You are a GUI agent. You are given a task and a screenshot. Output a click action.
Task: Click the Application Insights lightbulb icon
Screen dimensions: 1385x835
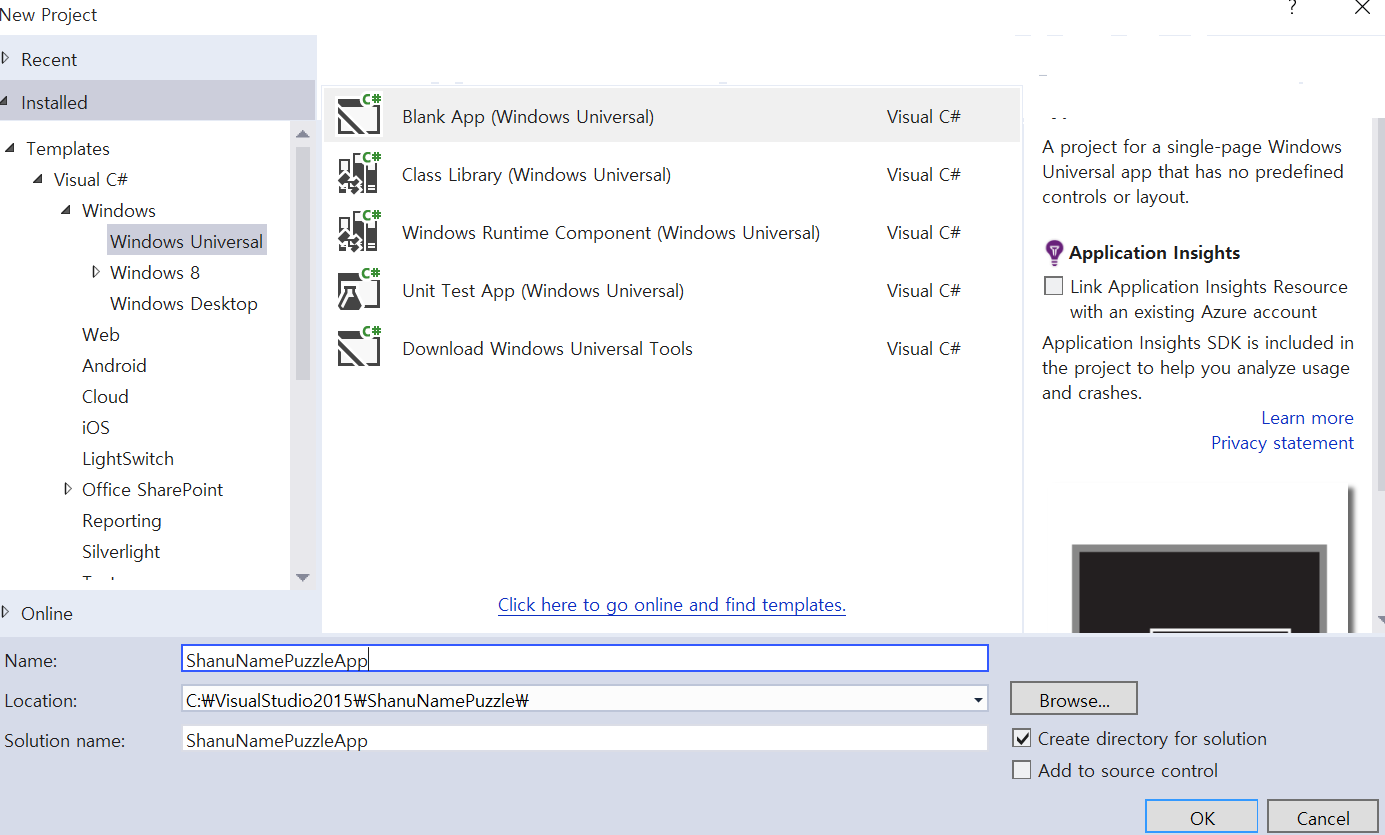(x=1053, y=252)
